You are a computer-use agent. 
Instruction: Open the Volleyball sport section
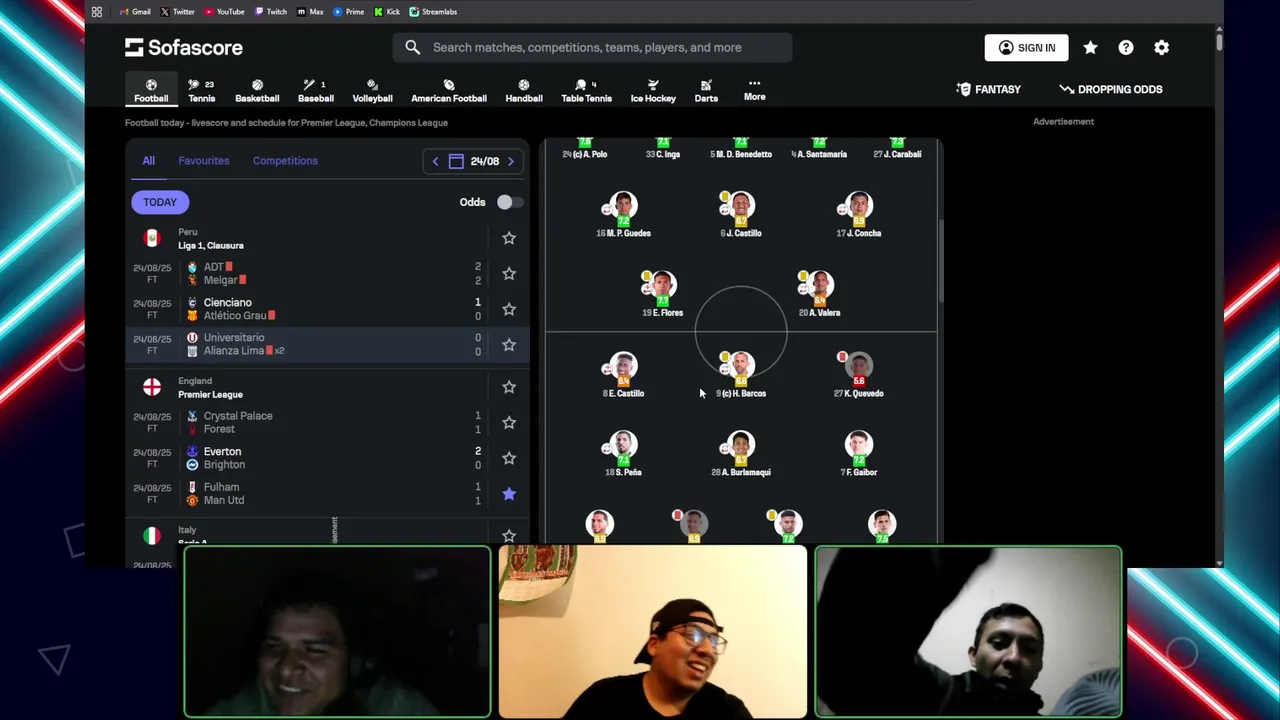(372, 90)
